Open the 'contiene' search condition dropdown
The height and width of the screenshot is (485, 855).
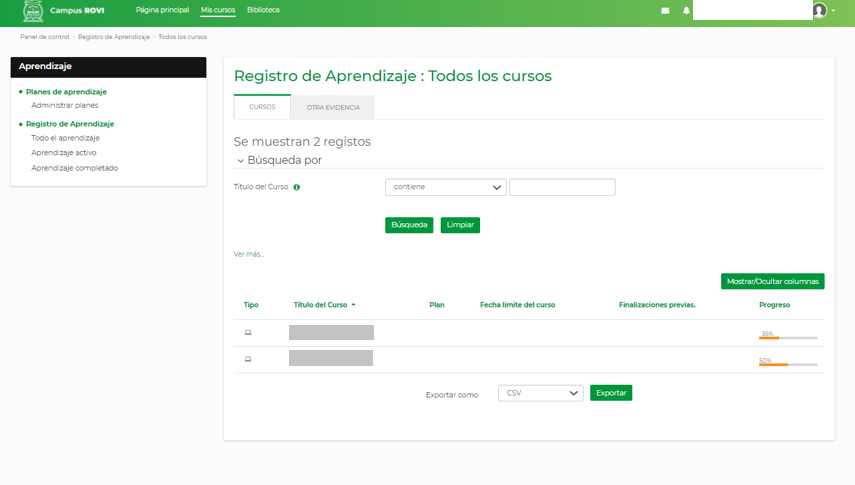(446, 187)
